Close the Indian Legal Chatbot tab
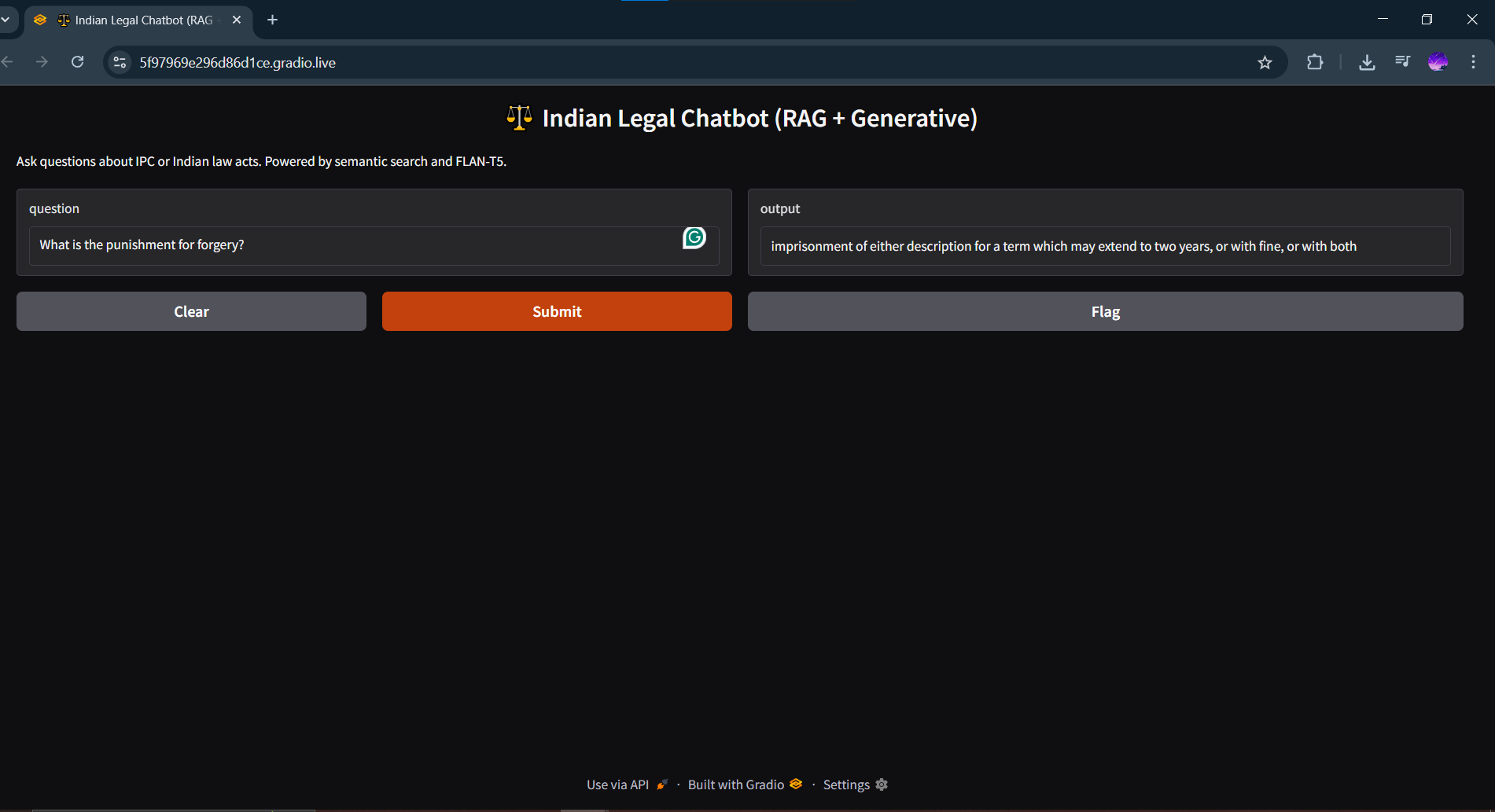The width and height of the screenshot is (1495, 812). (x=237, y=20)
